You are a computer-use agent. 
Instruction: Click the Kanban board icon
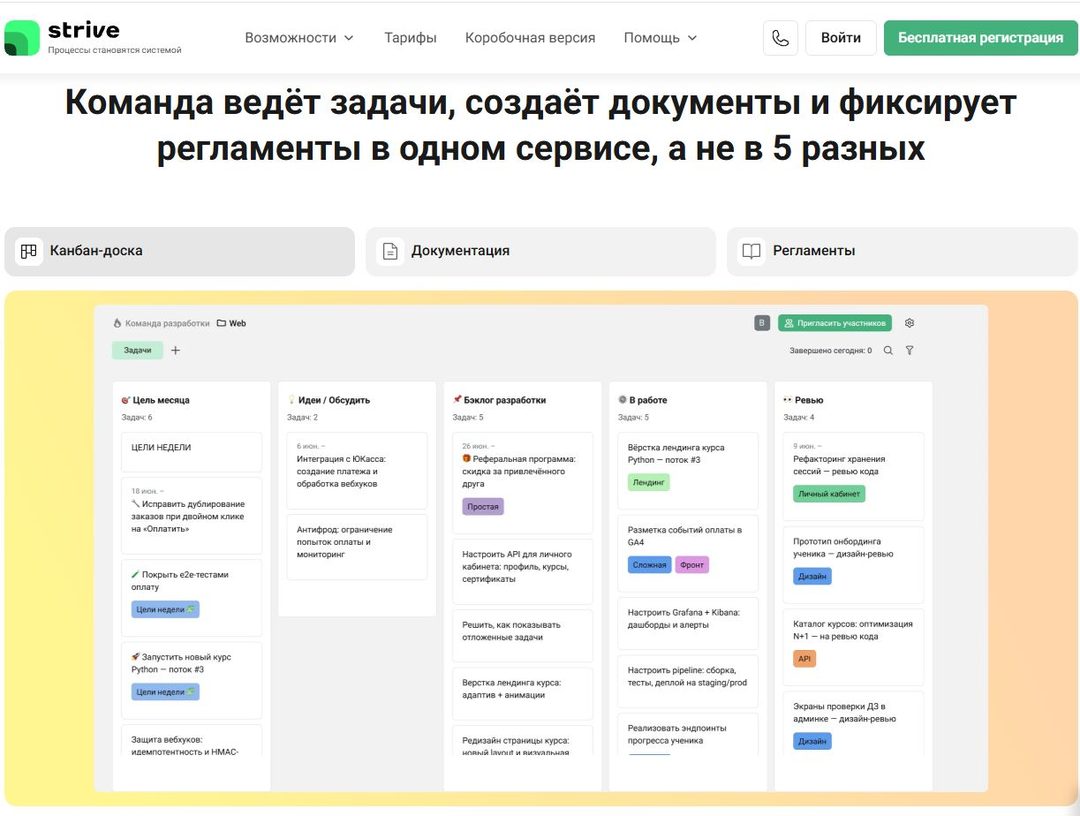click(x=29, y=251)
